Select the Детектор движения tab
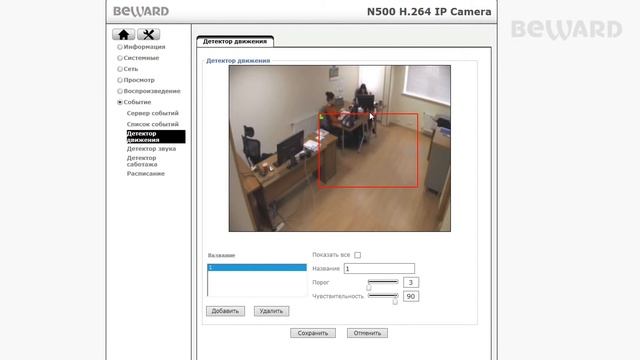 pos(235,41)
